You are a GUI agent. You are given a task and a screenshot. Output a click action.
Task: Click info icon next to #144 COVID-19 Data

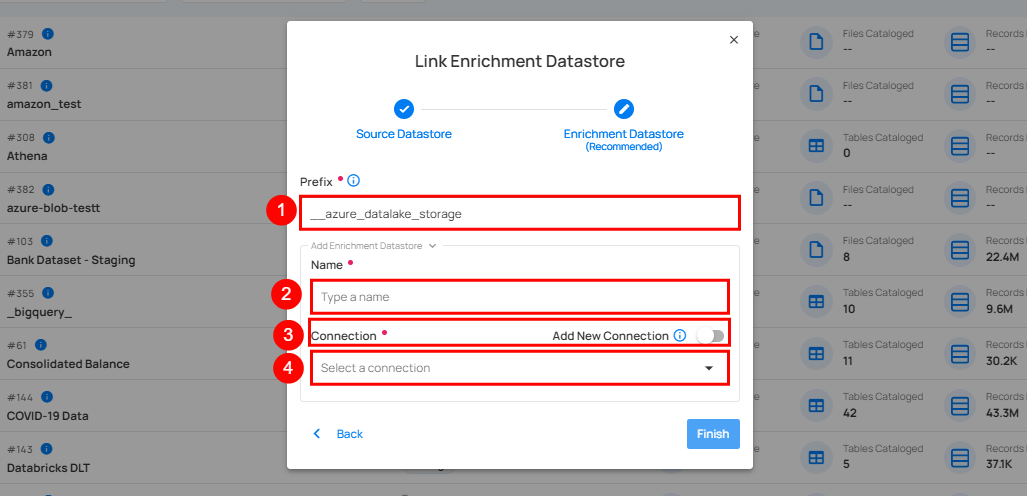pyautogui.click(x=46, y=397)
